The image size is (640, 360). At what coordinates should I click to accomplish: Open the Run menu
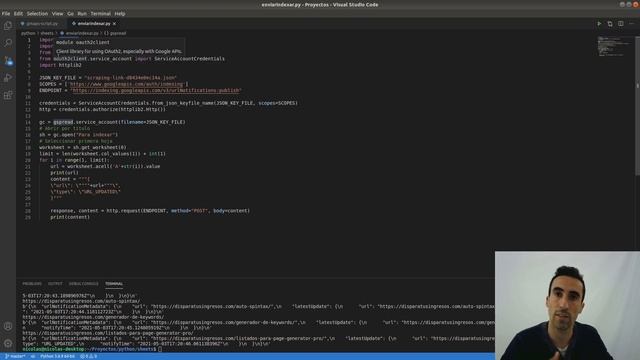[82, 13]
